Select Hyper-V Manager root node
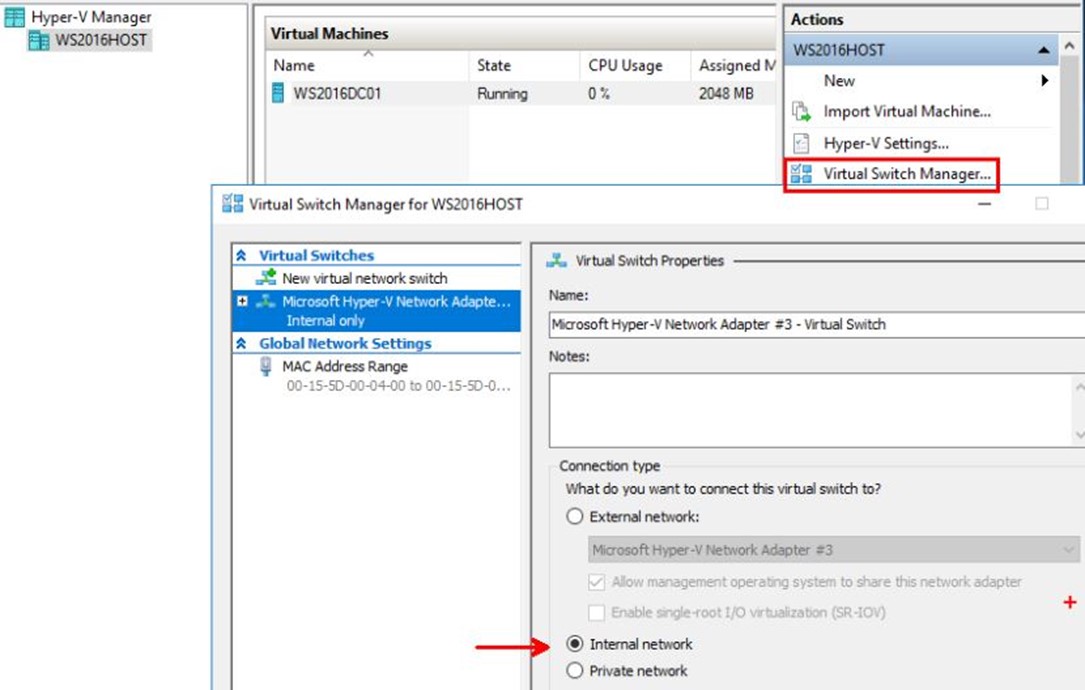This screenshot has height=690, width=1085. (91, 17)
